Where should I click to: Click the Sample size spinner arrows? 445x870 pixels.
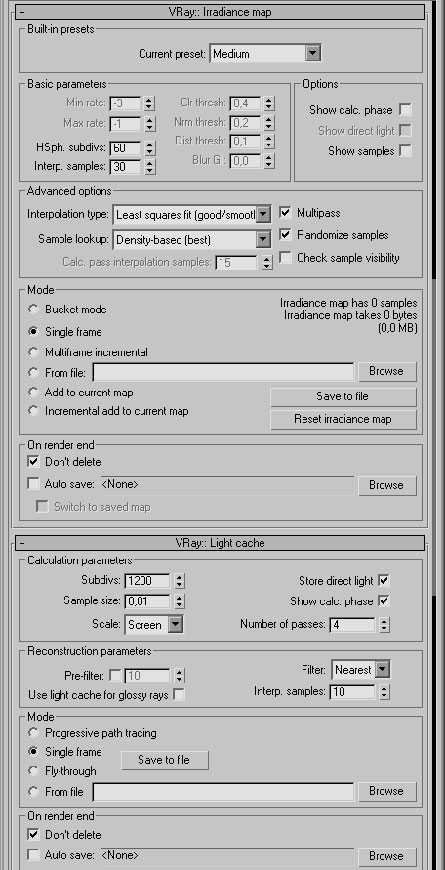coord(179,601)
